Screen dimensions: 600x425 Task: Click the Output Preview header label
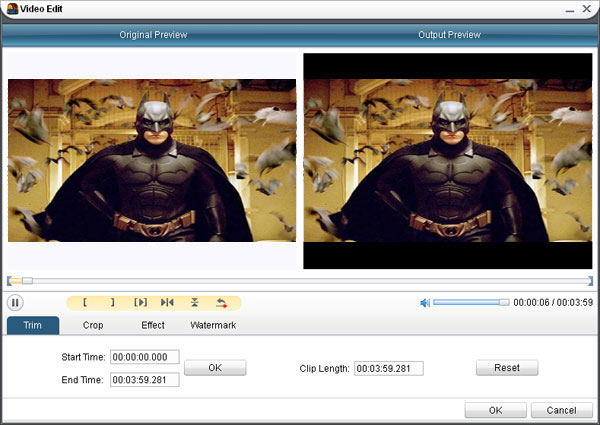pyautogui.click(x=449, y=35)
